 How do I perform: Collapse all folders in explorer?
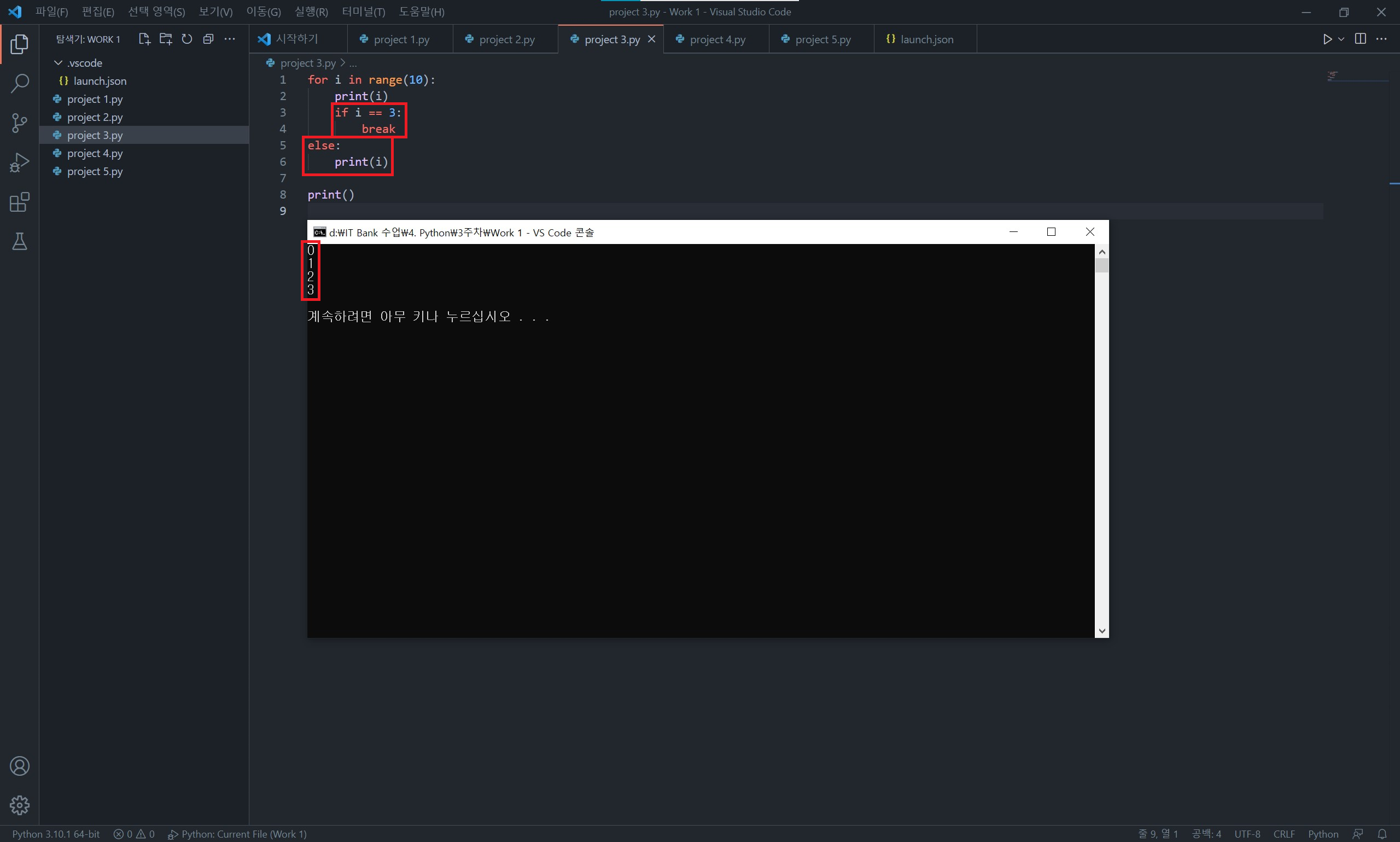point(208,39)
